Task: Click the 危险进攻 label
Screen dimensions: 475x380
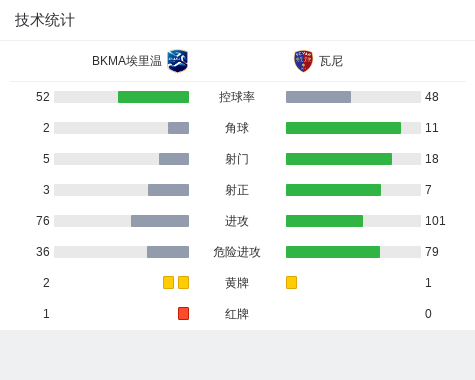Action: tap(237, 252)
